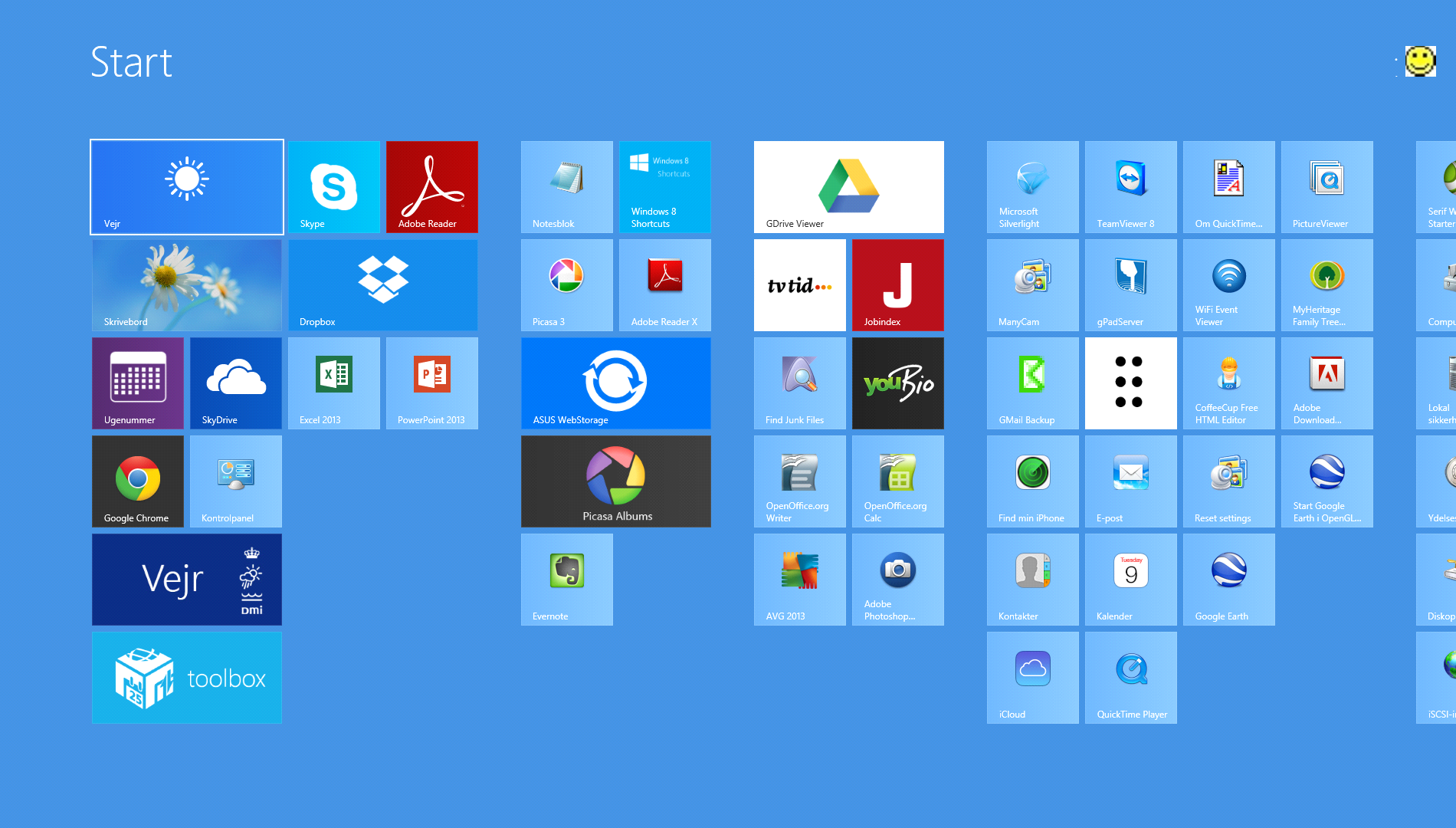Open Google Chrome

(x=138, y=481)
